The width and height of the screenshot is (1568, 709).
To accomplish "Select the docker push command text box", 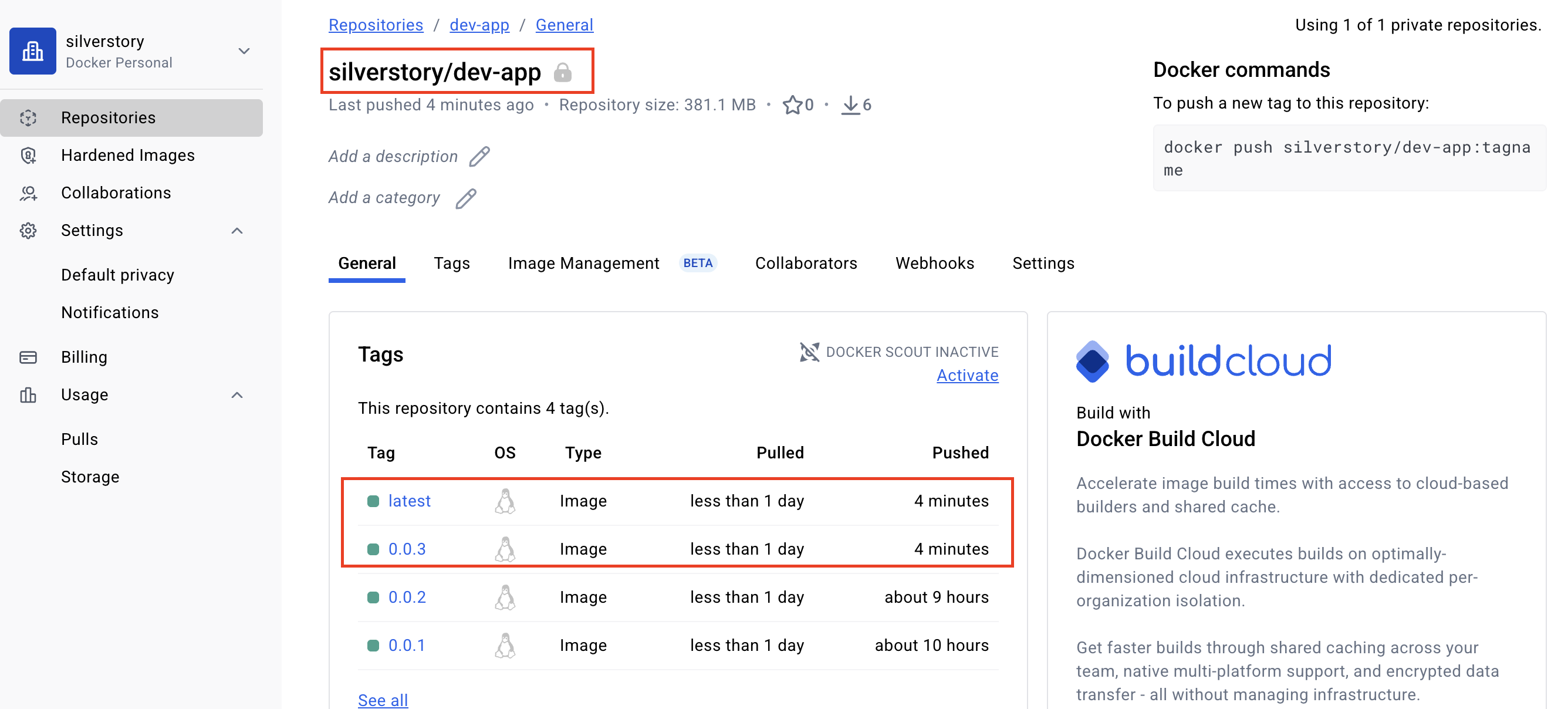I will click(1349, 158).
